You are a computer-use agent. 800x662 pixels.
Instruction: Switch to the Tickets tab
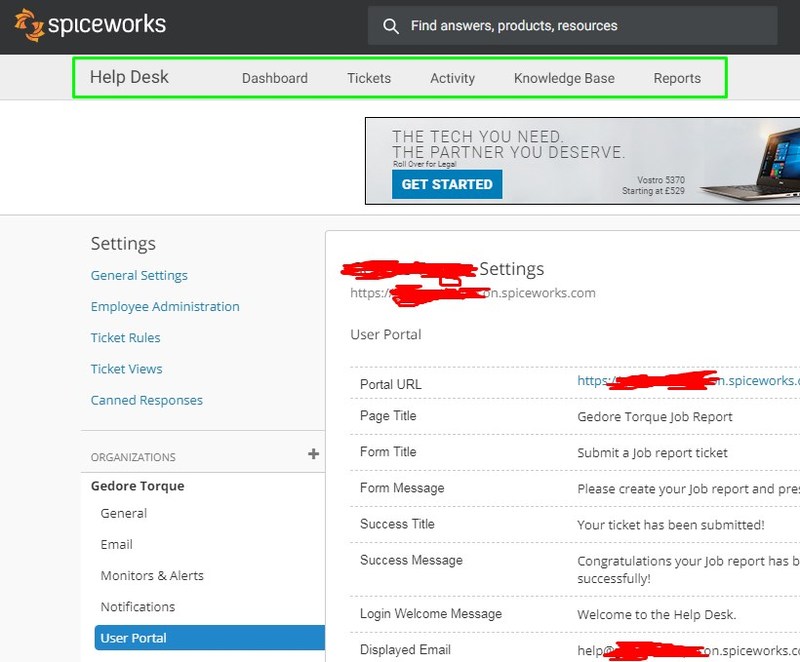(x=369, y=77)
